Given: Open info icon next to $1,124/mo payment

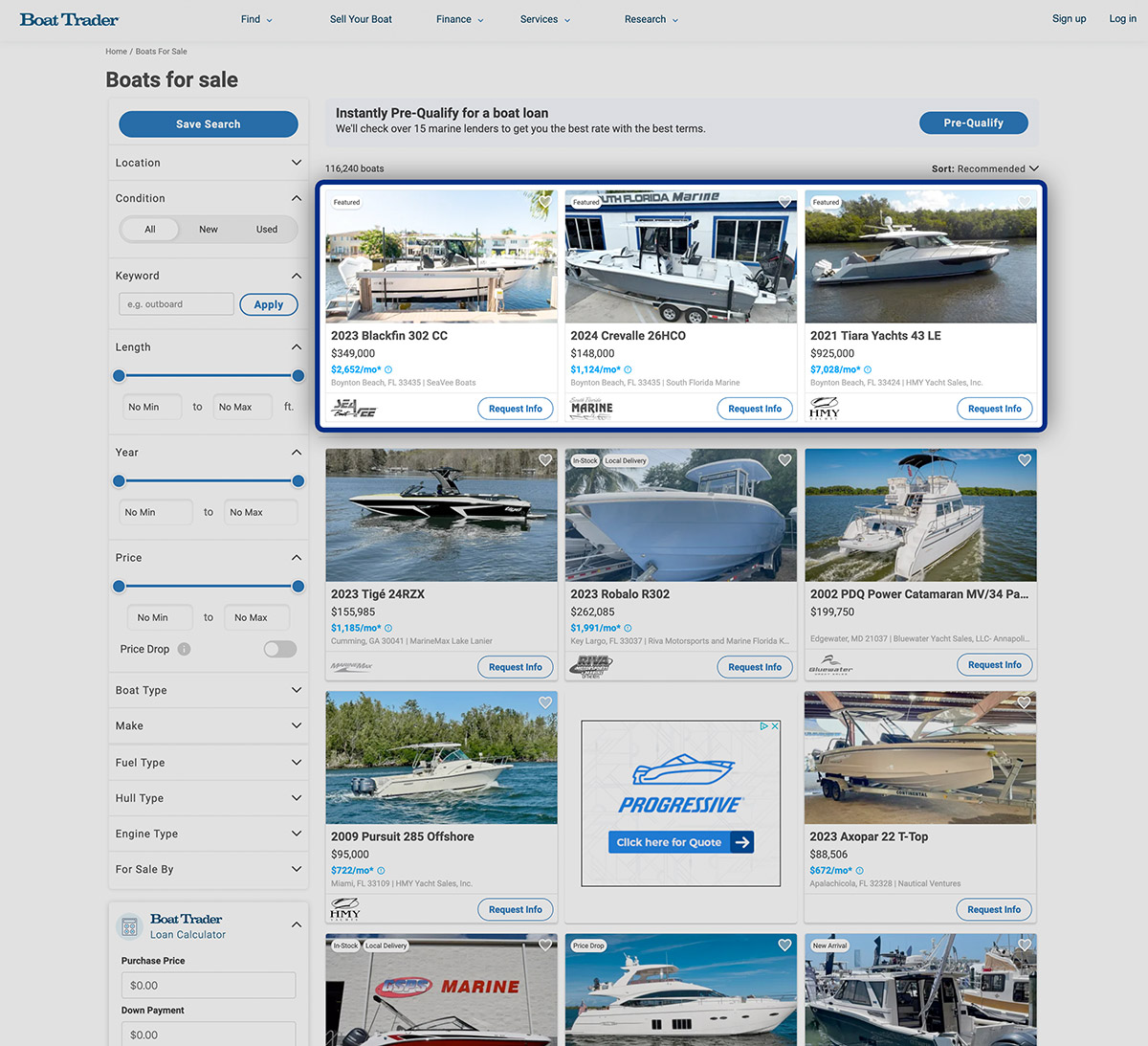Looking at the screenshot, I should tap(628, 369).
